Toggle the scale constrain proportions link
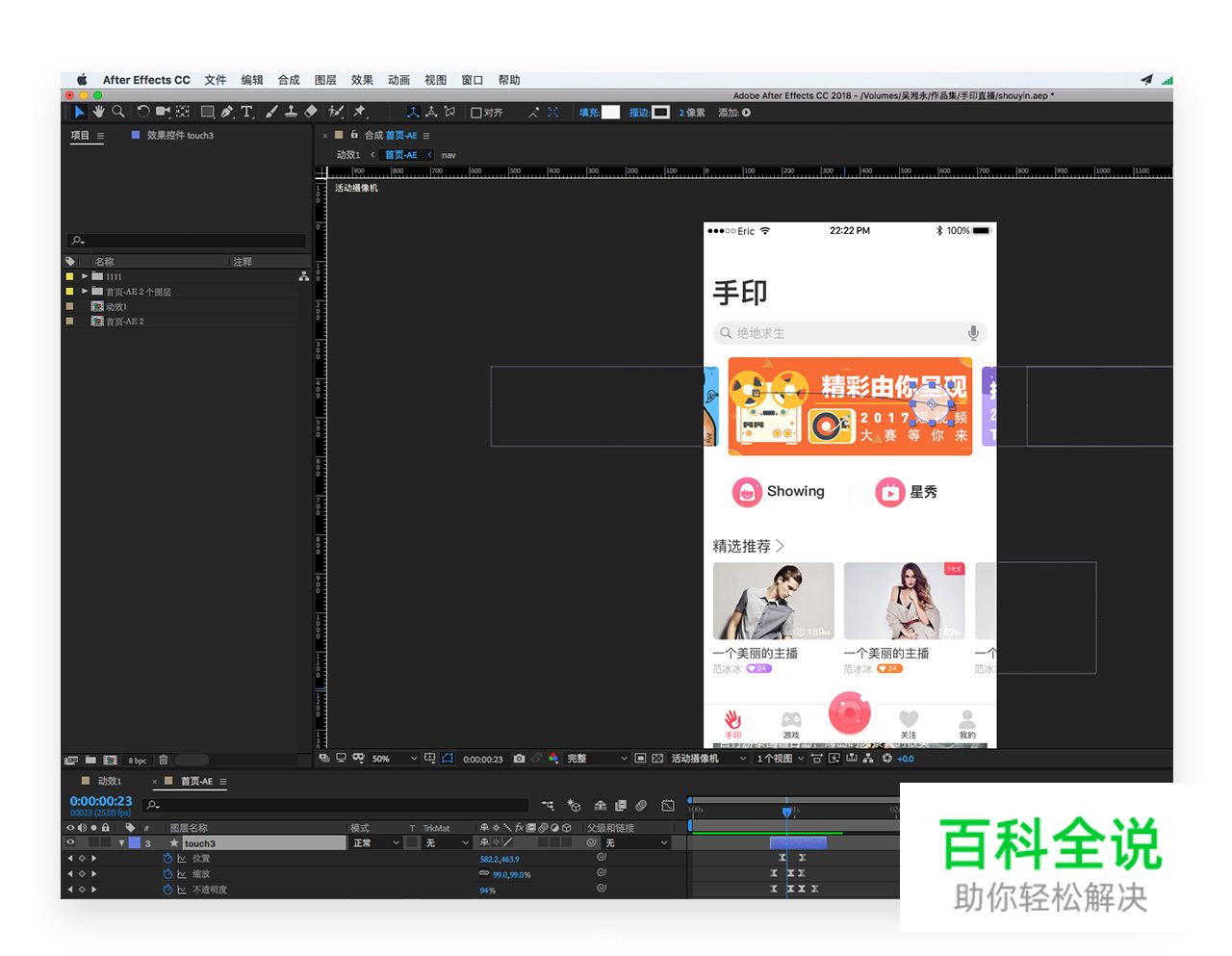 [484, 874]
